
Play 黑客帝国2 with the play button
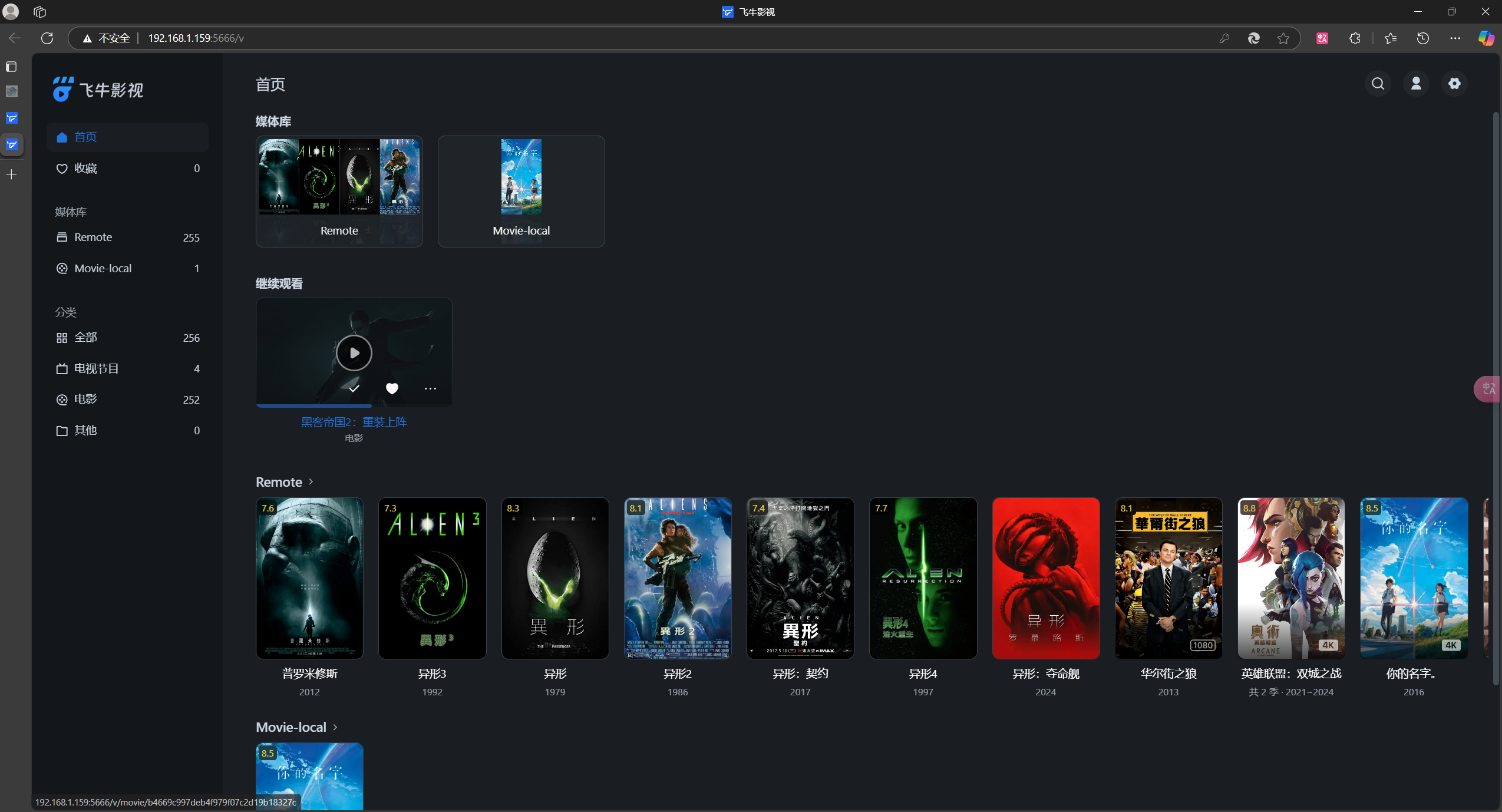pos(354,353)
